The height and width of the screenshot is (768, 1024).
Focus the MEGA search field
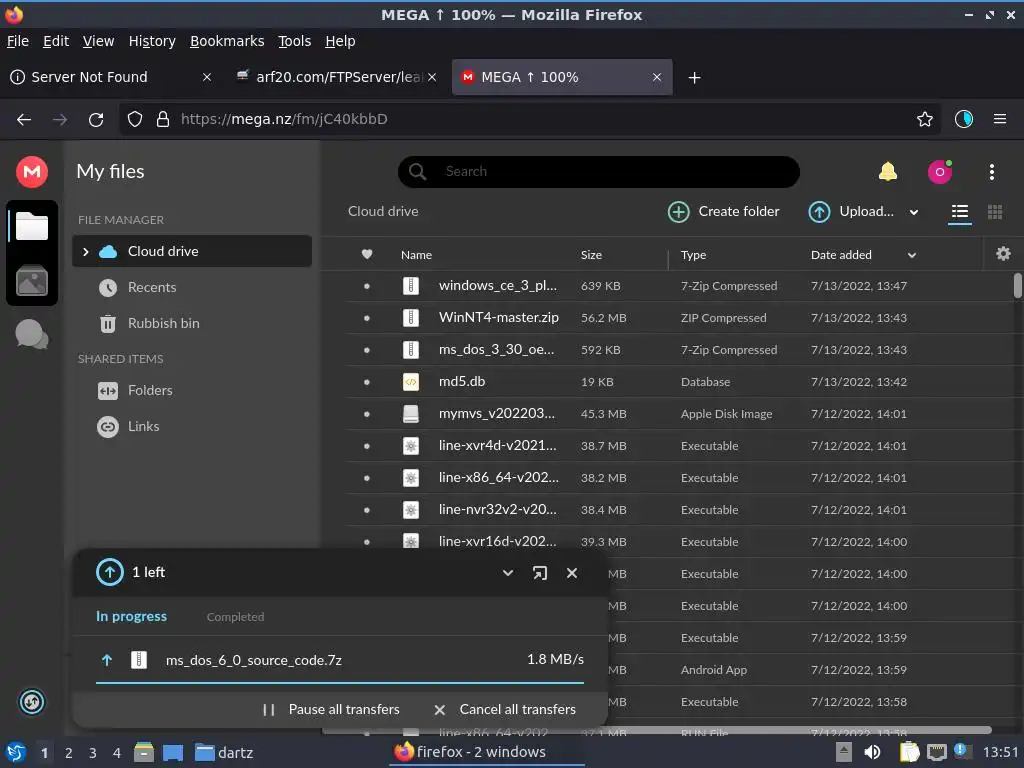pyautogui.click(x=598, y=172)
